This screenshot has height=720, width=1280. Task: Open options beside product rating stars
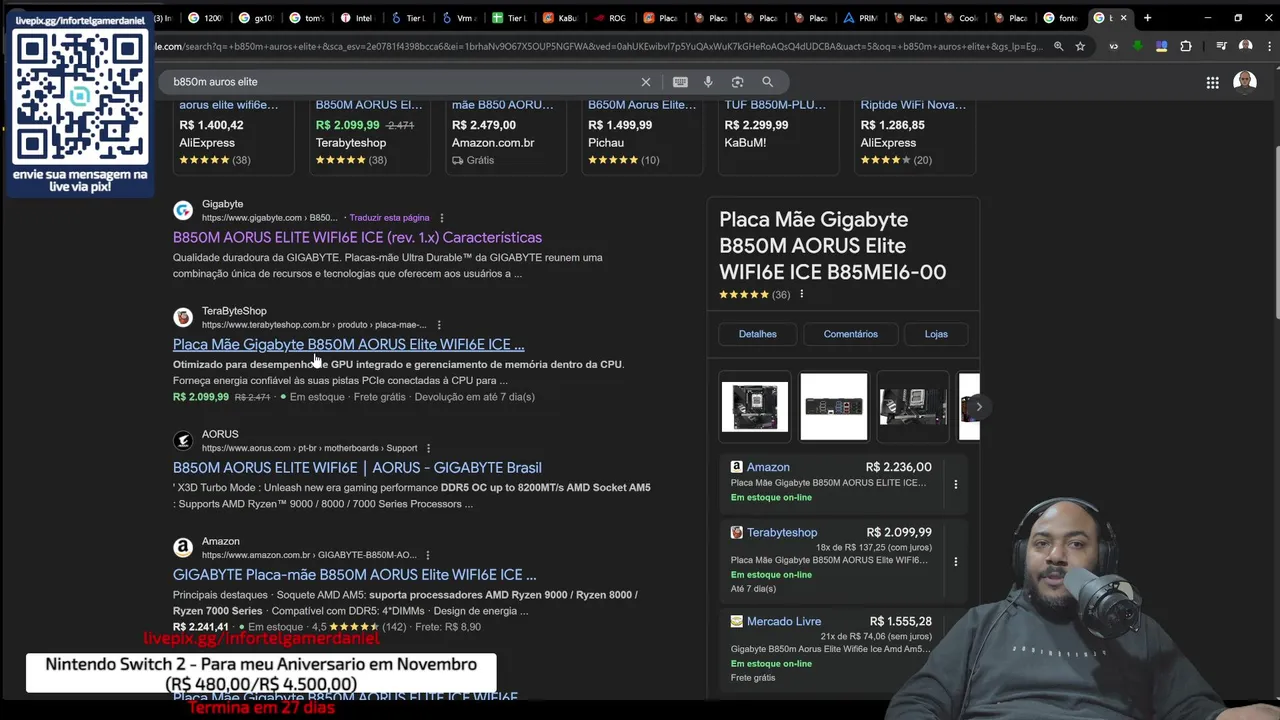801,294
